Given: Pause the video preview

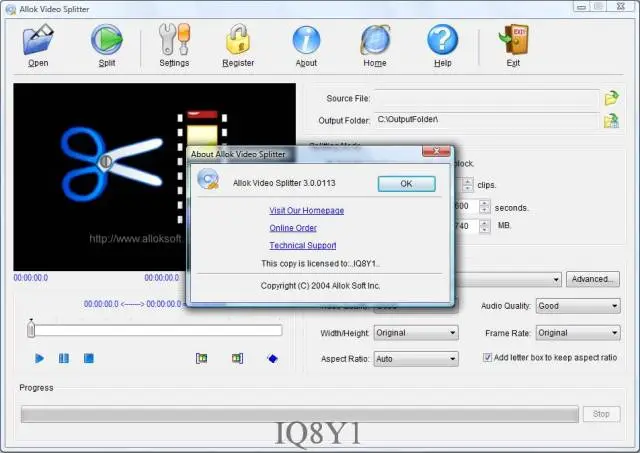Looking at the screenshot, I should (64, 358).
